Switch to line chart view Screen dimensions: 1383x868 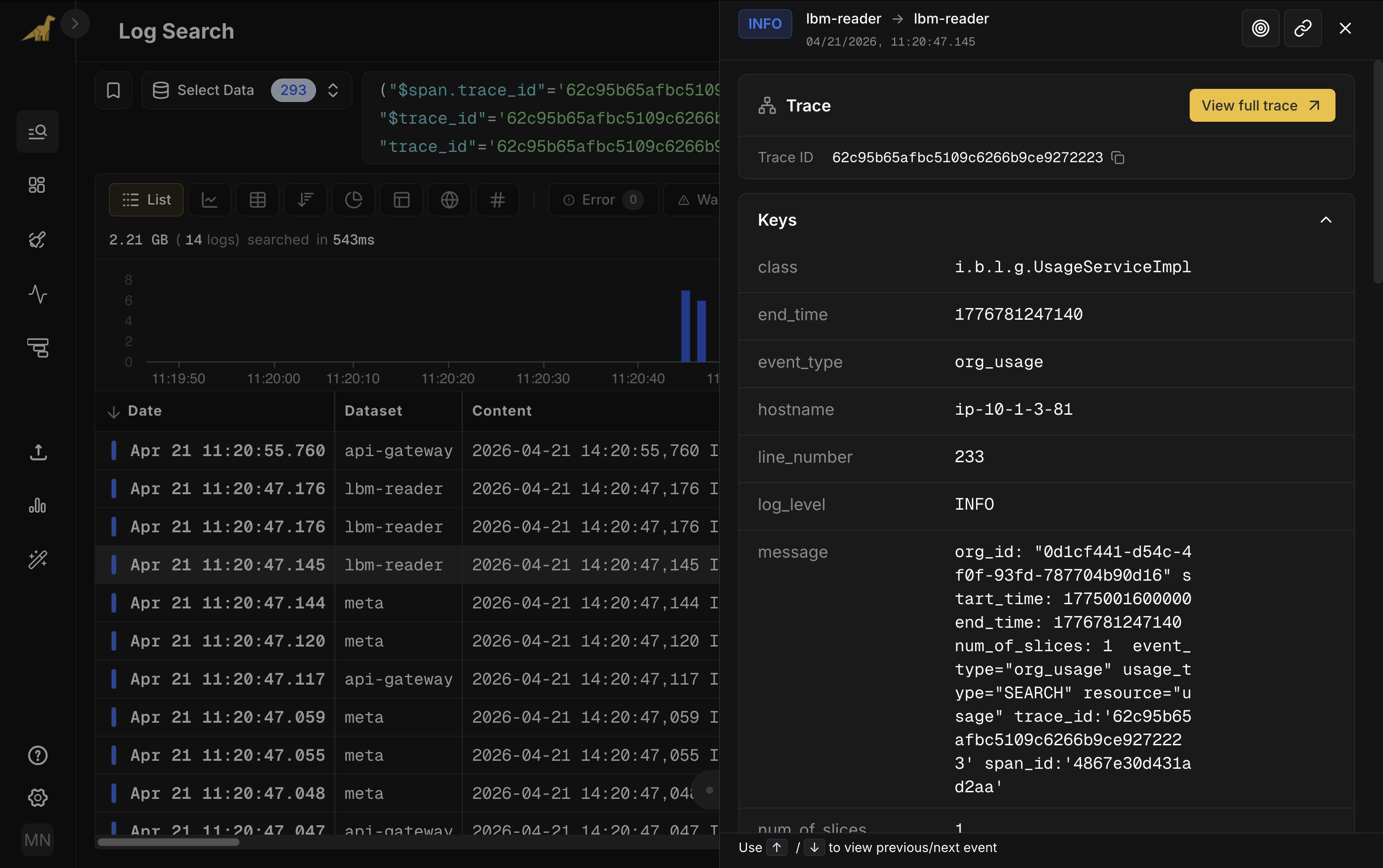point(210,200)
